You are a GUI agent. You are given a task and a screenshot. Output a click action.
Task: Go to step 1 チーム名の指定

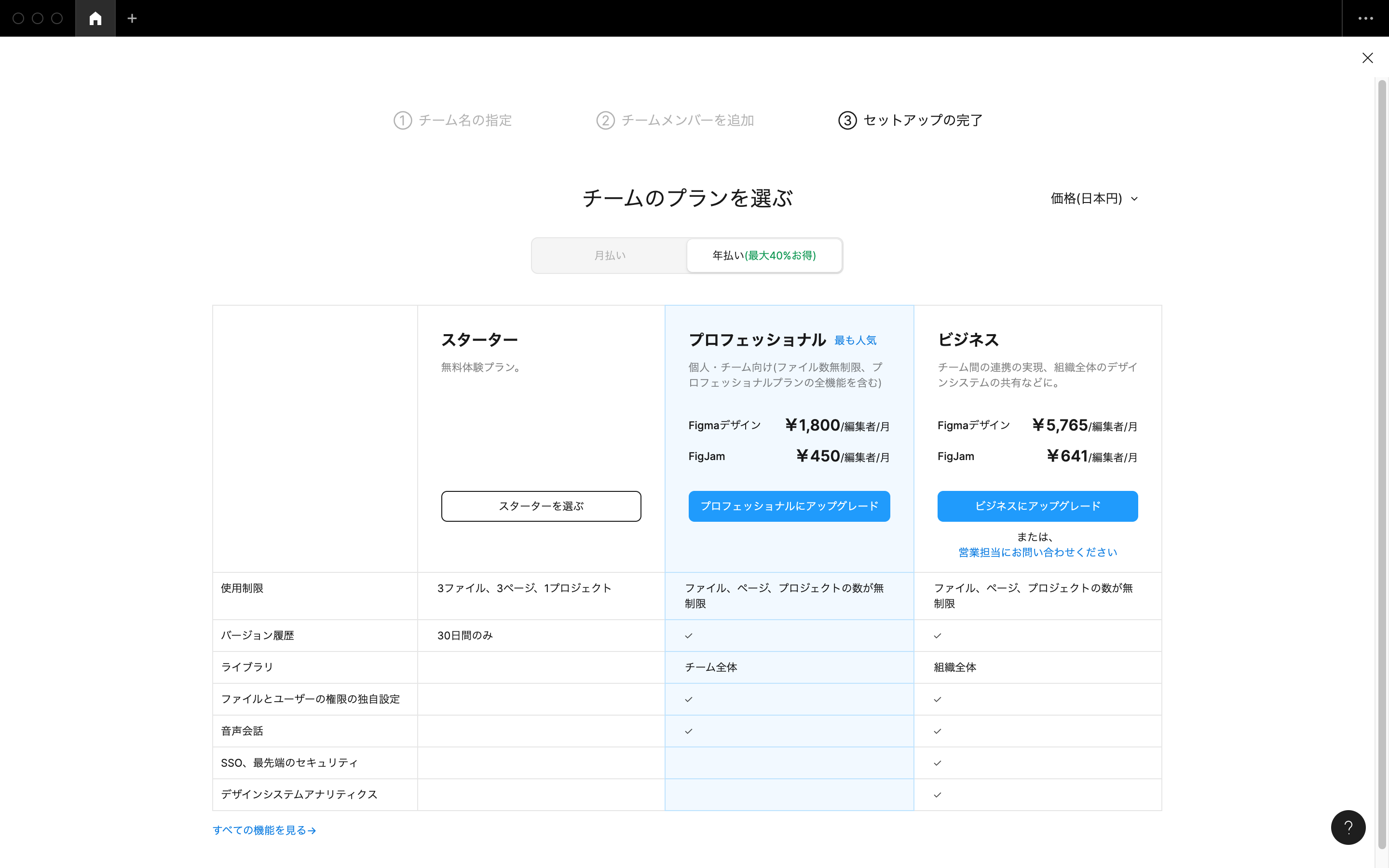point(453,120)
